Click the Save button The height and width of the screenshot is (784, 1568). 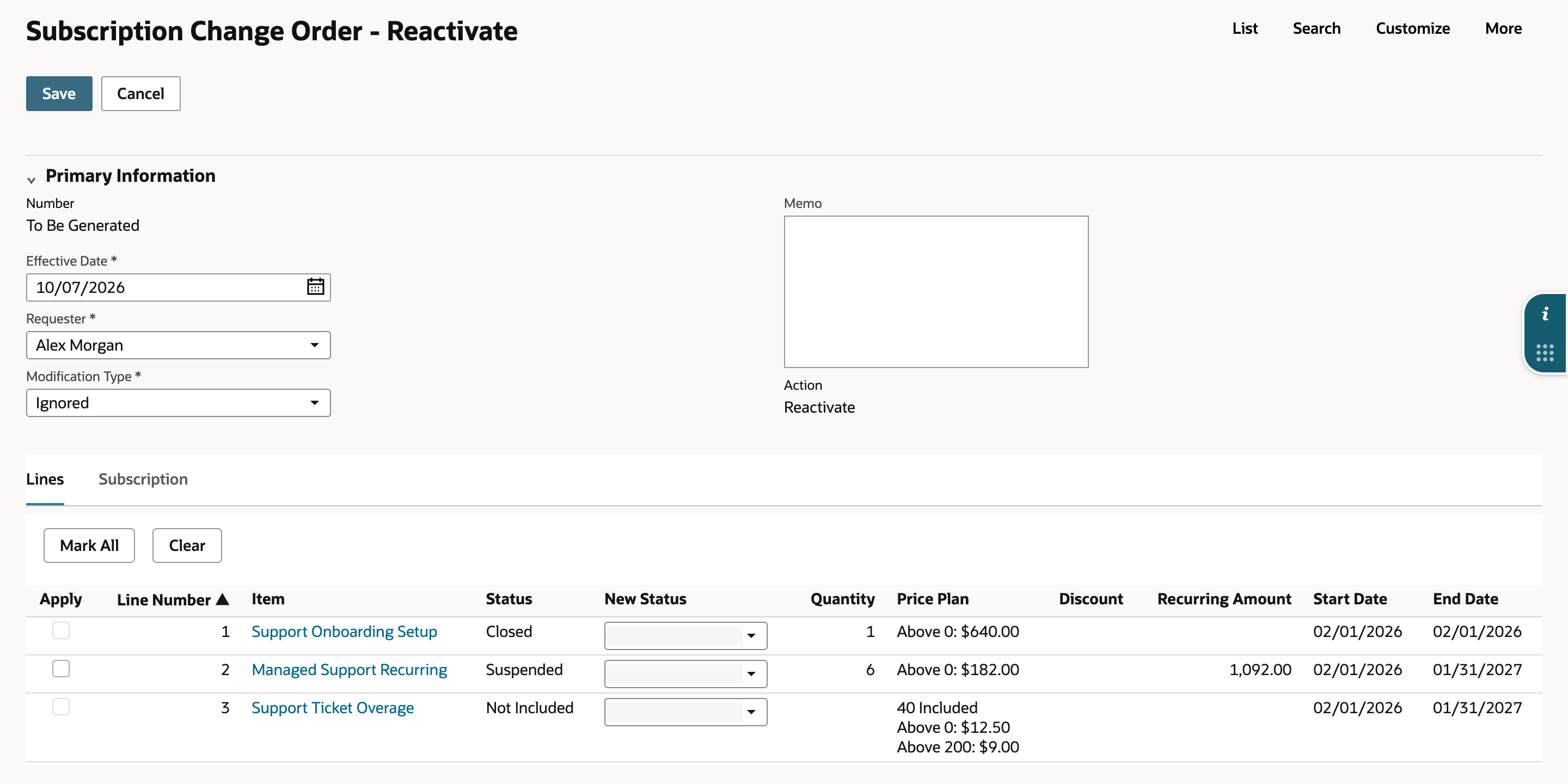[x=59, y=94]
